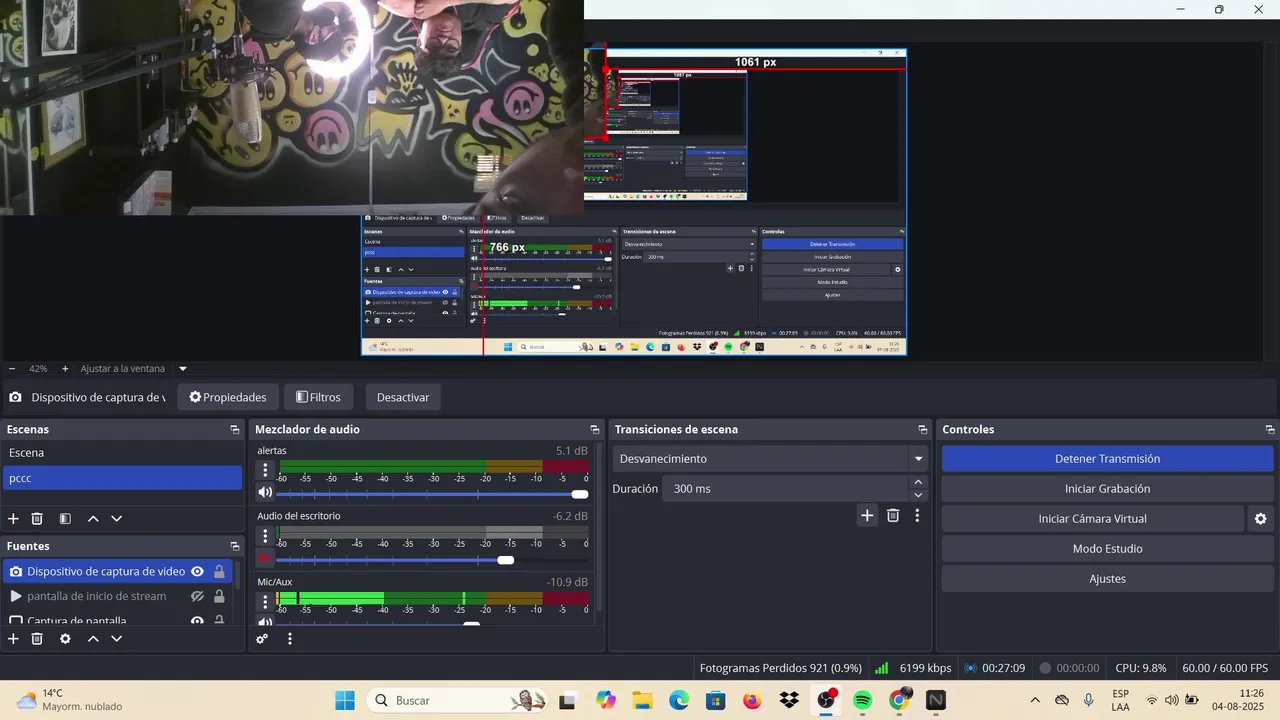Image resolution: width=1280 pixels, height=720 pixels.
Task: Open Audio del escritorio channel options
Action: click(265, 536)
